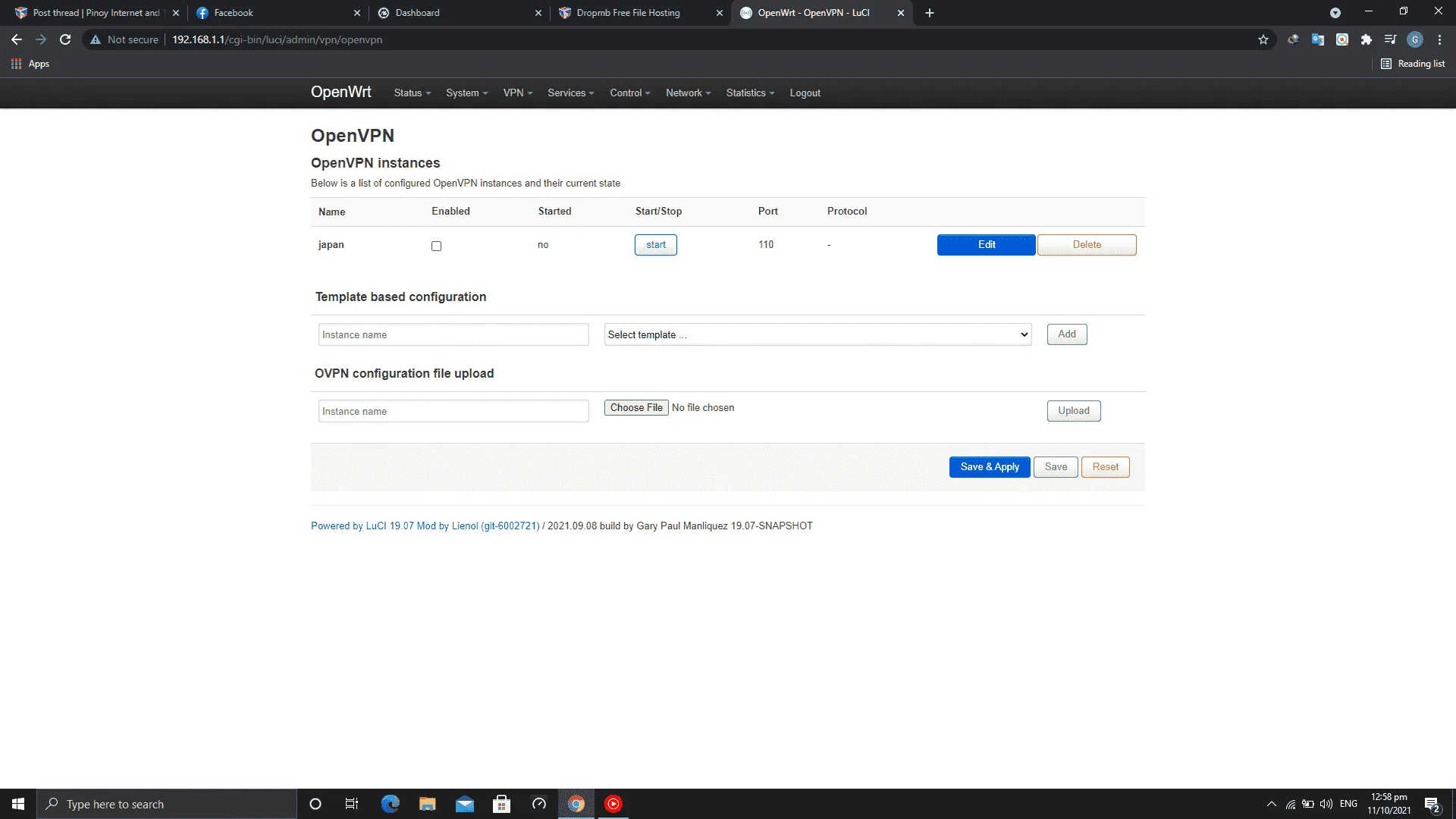Focus the template Instance name field
1456x819 pixels.
453,334
